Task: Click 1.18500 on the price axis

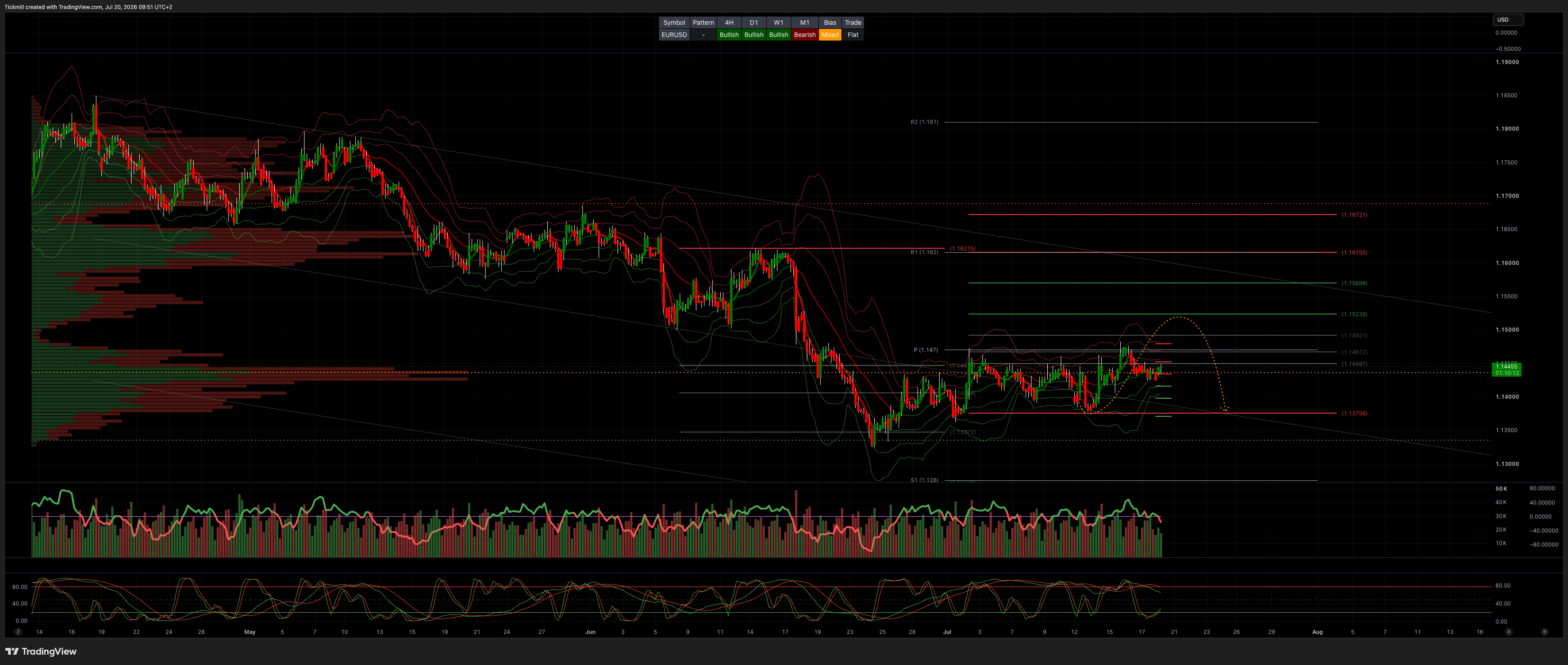Action: click(1507, 96)
